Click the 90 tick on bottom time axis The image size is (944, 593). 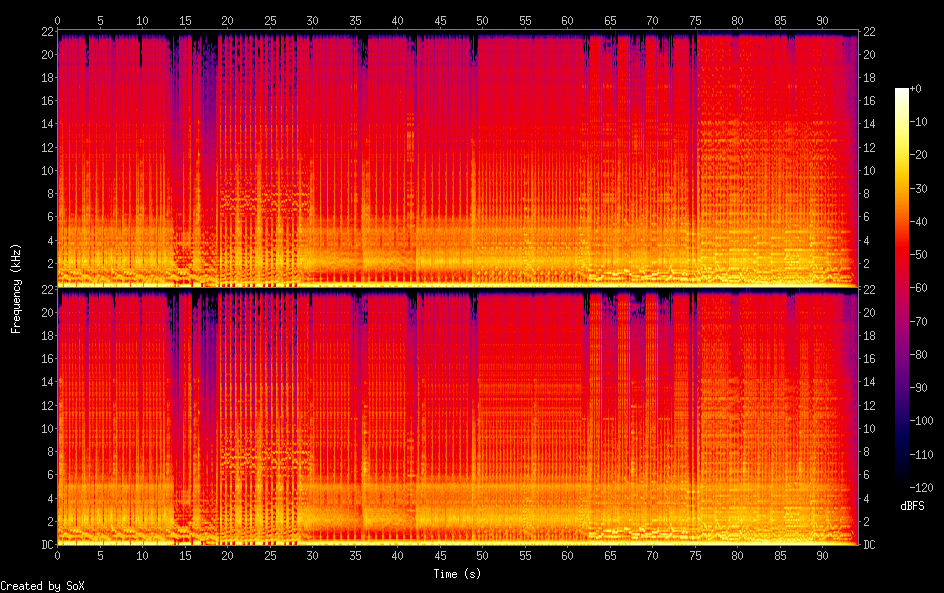point(822,555)
